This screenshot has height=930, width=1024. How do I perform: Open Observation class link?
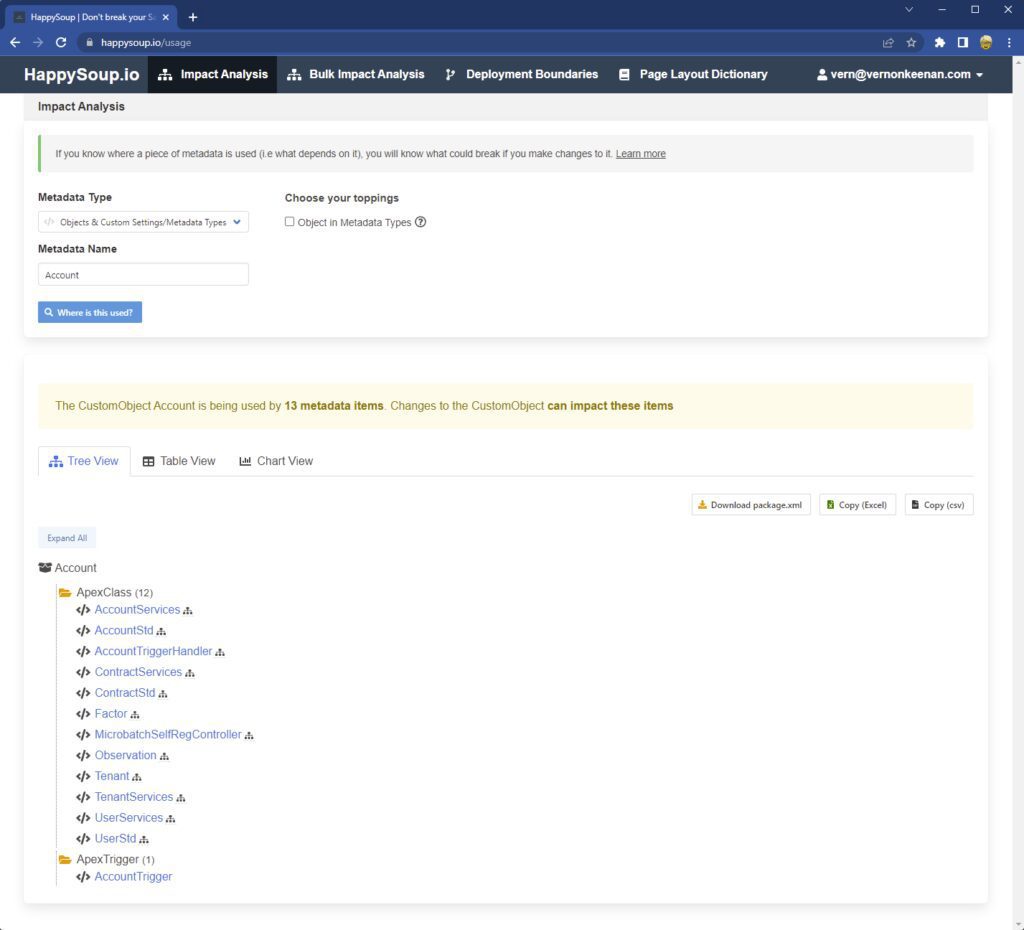tap(125, 755)
